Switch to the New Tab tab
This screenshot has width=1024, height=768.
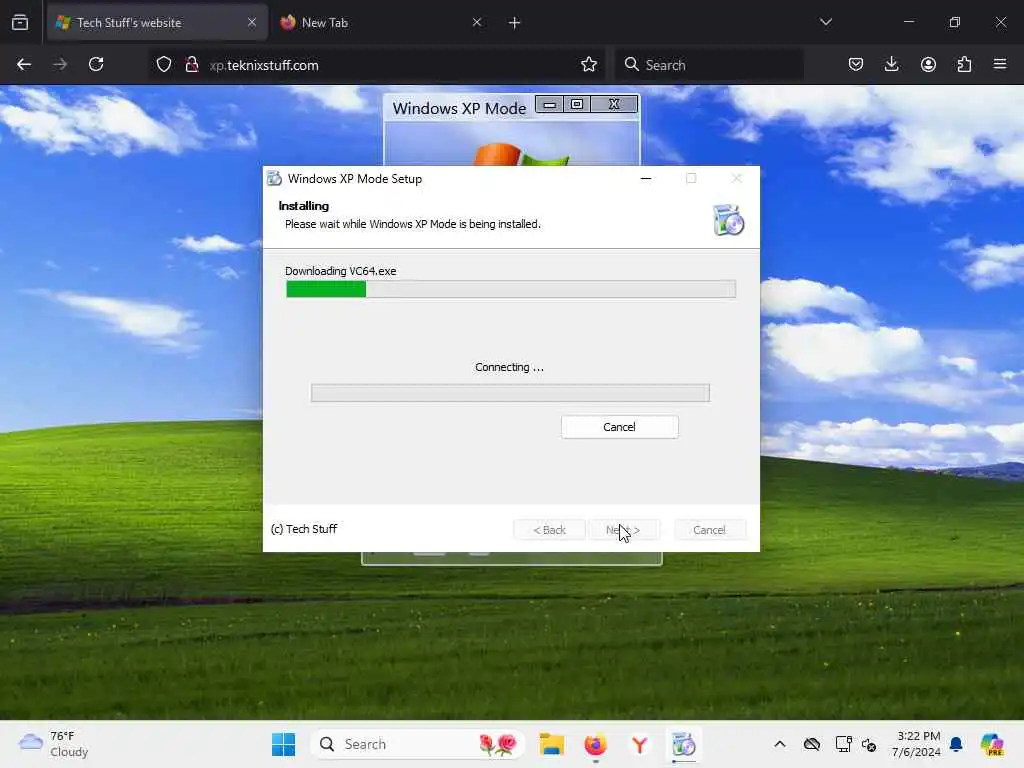click(381, 23)
